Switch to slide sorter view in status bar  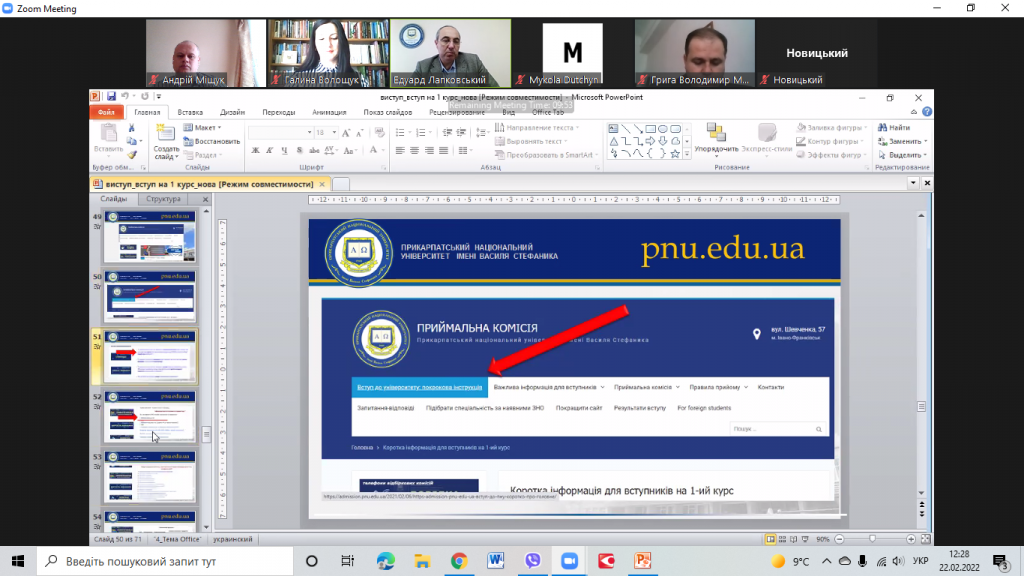782,539
